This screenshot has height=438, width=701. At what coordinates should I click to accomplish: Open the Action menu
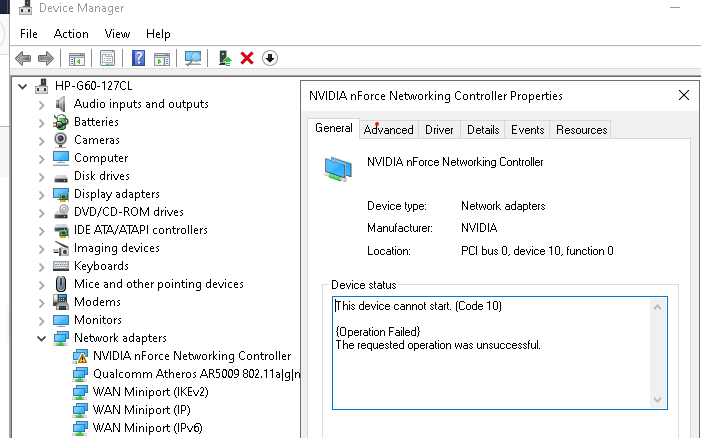point(71,34)
